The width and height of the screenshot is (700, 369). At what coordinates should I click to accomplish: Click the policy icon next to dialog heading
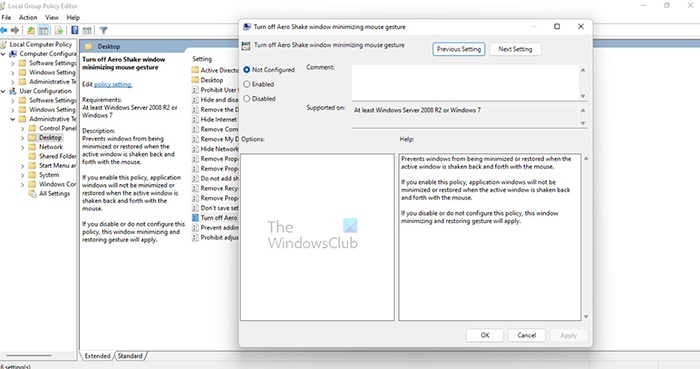click(246, 46)
